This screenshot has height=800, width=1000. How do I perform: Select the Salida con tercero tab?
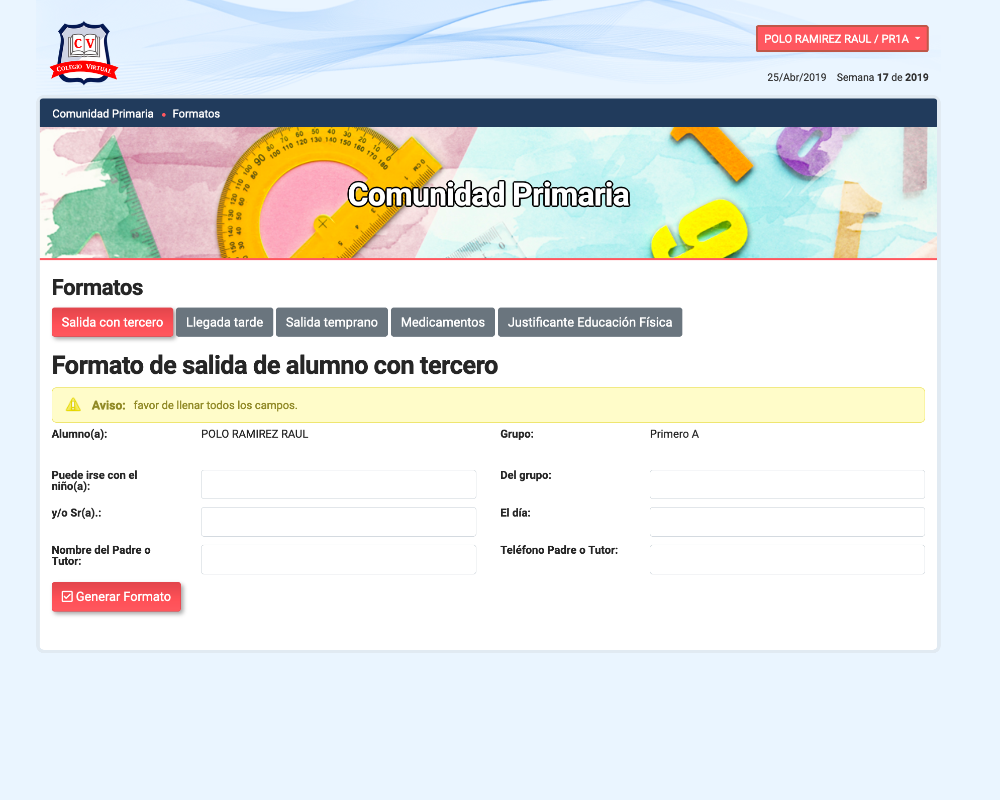tap(112, 323)
